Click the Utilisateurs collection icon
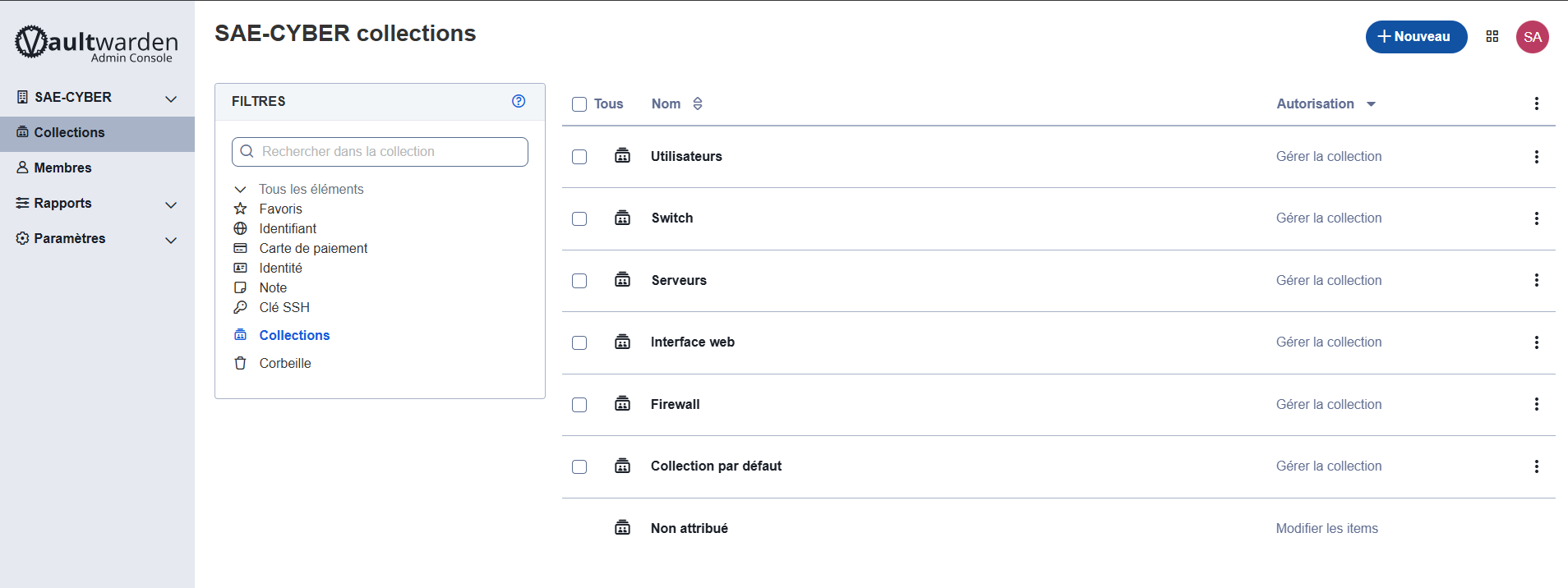The image size is (1568, 588). click(623, 156)
